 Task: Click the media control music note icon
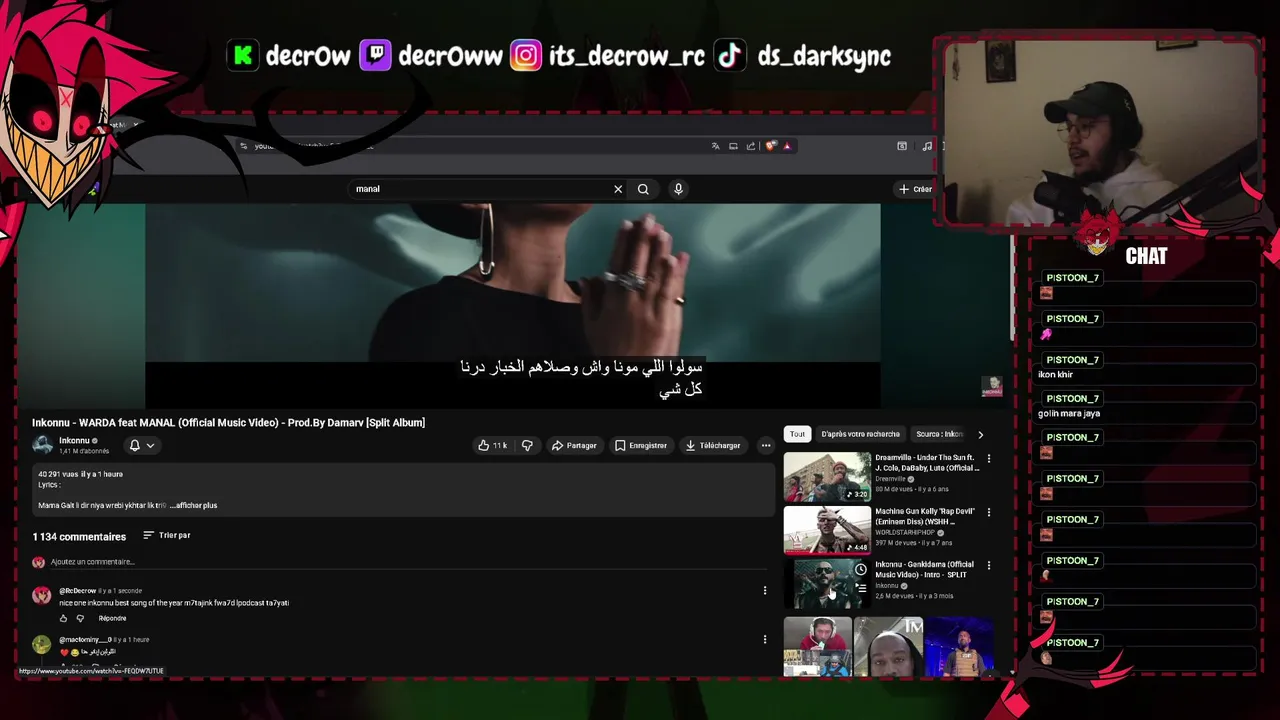click(x=927, y=146)
